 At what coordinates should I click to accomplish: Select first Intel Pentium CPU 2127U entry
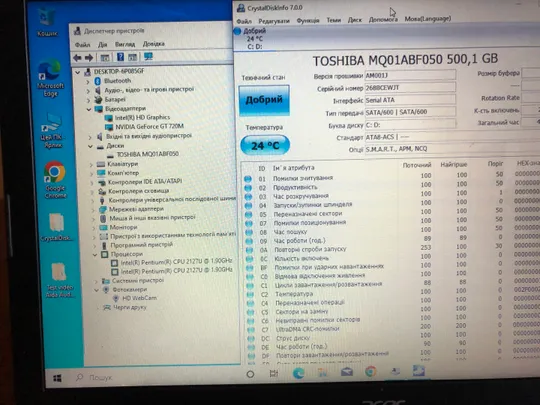click(176, 262)
